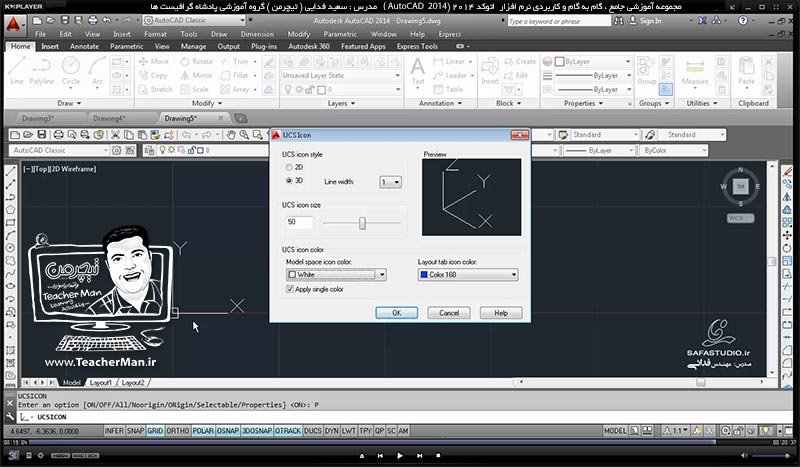
Task: Select the Polyline tool
Action: point(41,71)
